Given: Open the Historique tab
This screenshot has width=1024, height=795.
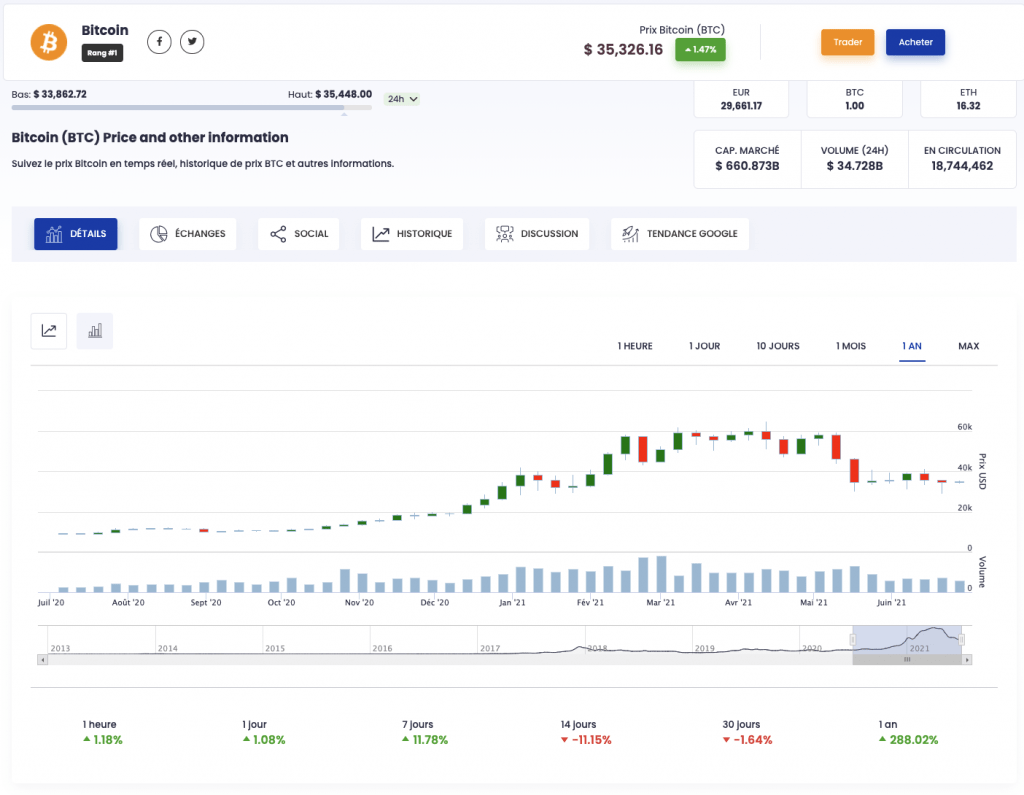Looking at the screenshot, I should [411, 234].
